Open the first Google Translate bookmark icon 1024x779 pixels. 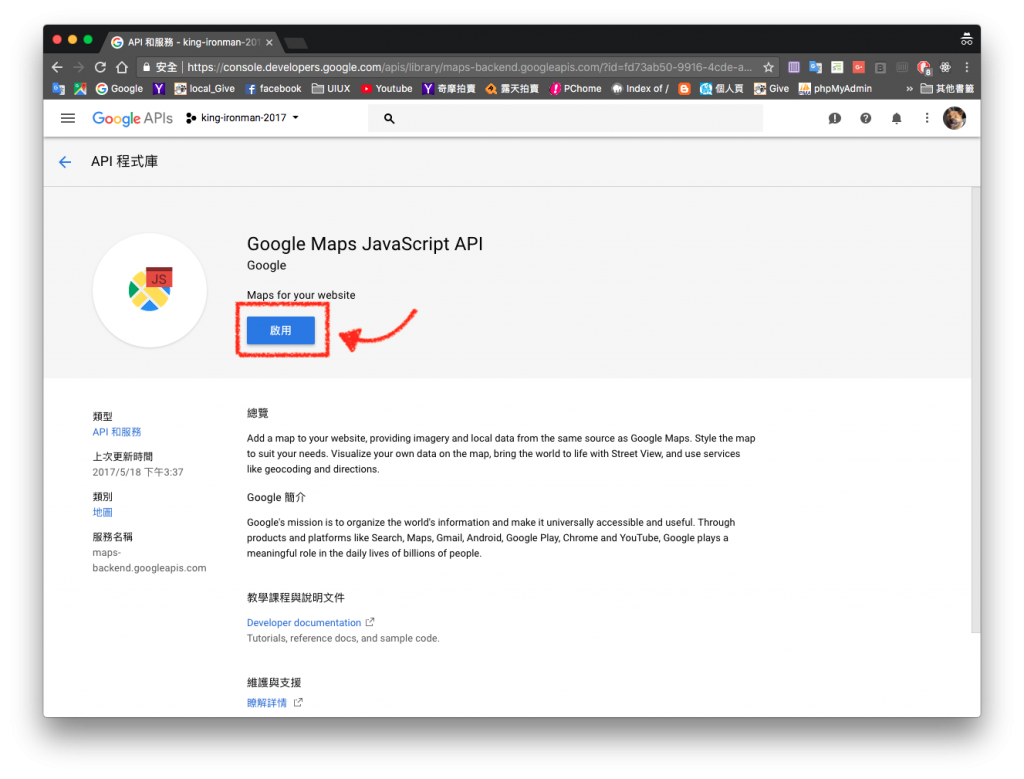tap(58, 89)
